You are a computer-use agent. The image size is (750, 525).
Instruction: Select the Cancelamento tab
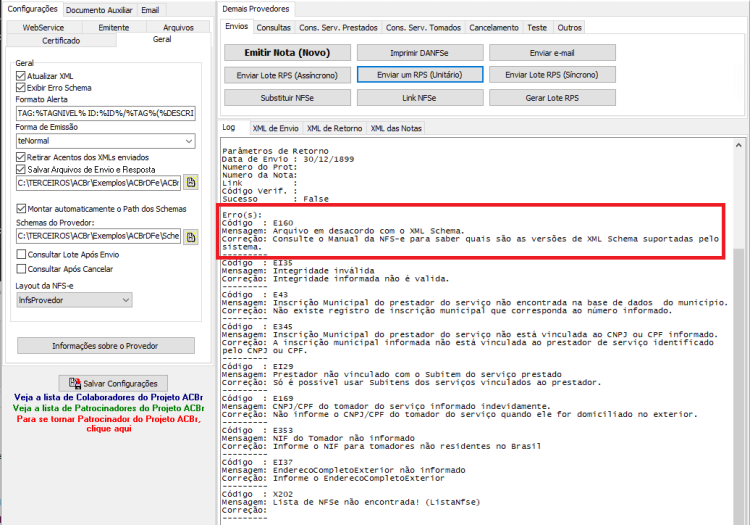pos(494,28)
